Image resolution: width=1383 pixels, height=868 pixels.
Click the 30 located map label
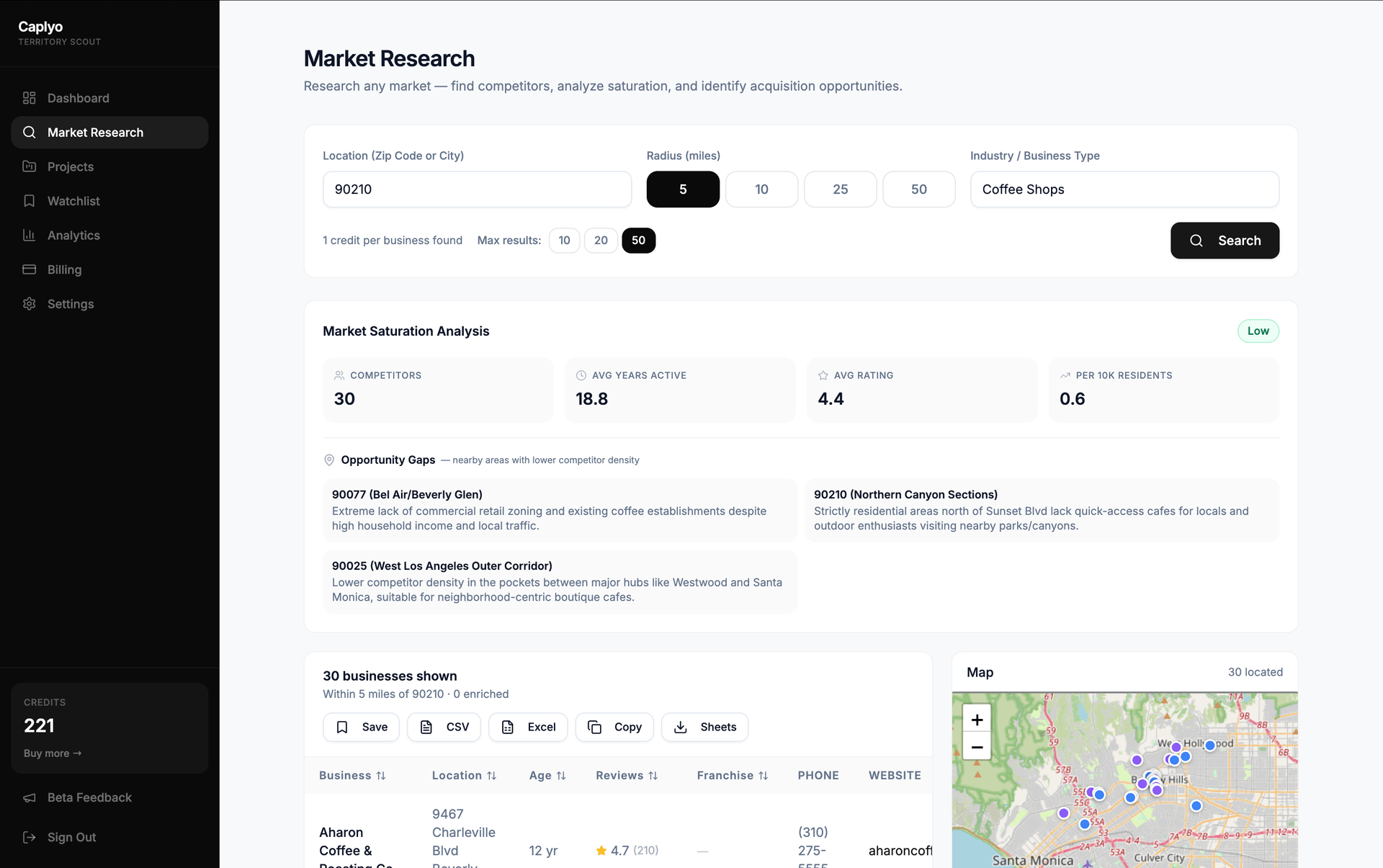pyautogui.click(x=1255, y=672)
